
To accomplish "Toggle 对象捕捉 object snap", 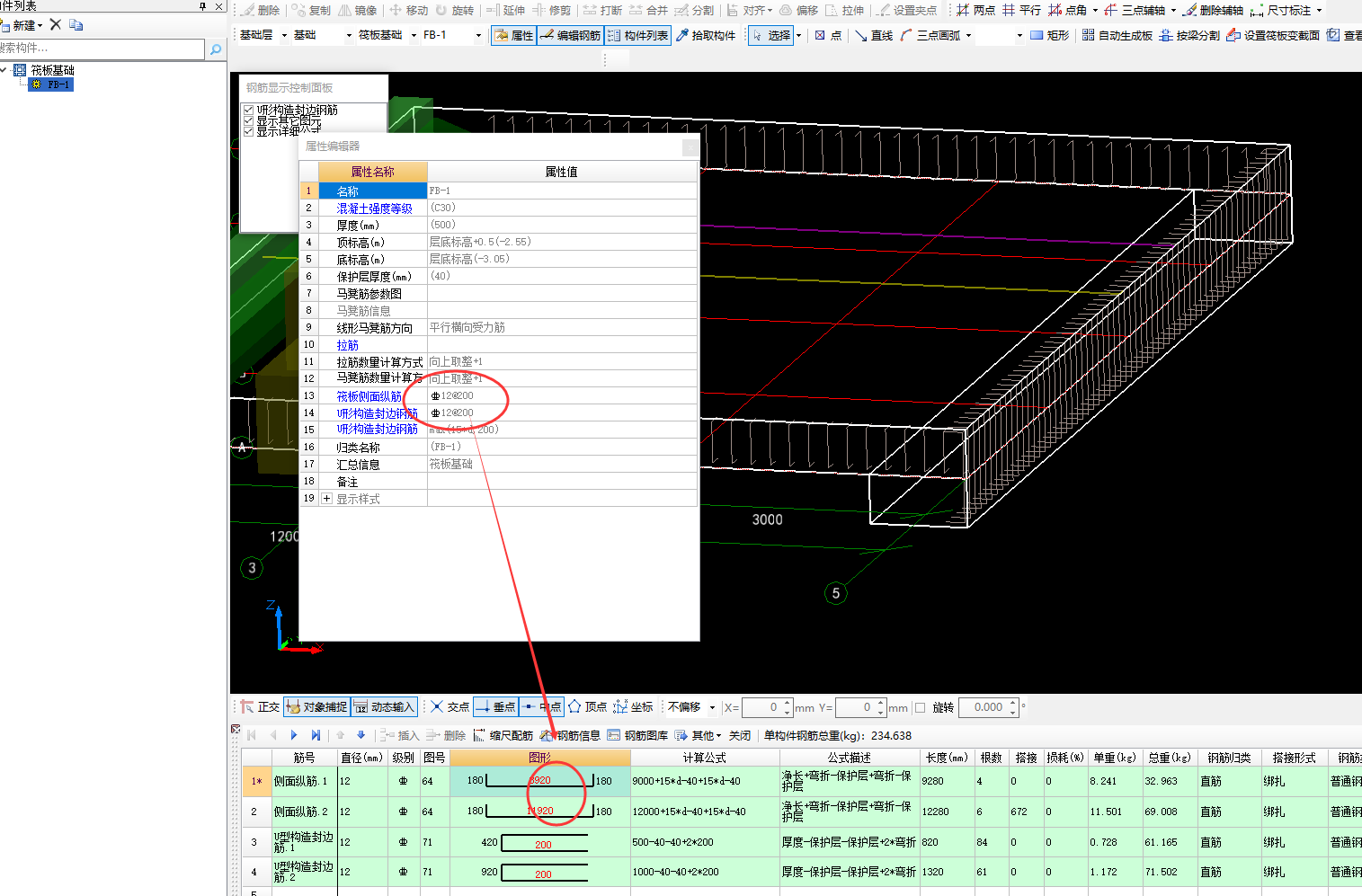I will 316,707.
